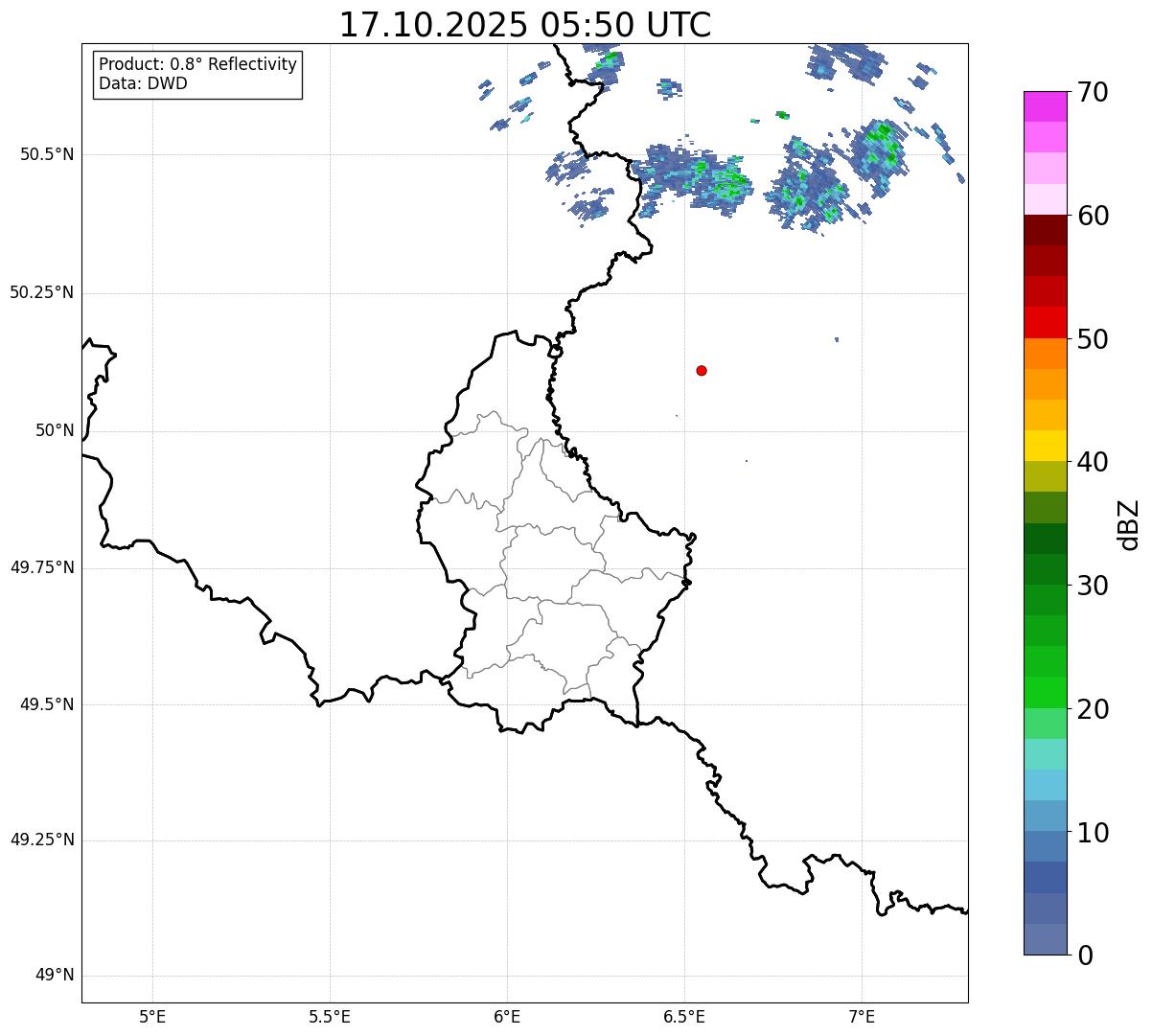This screenshot has height=1036, width=1152.
Task: Select the 20 value on colorbar
Action: pyautogui.click(x=1093, y=709)
